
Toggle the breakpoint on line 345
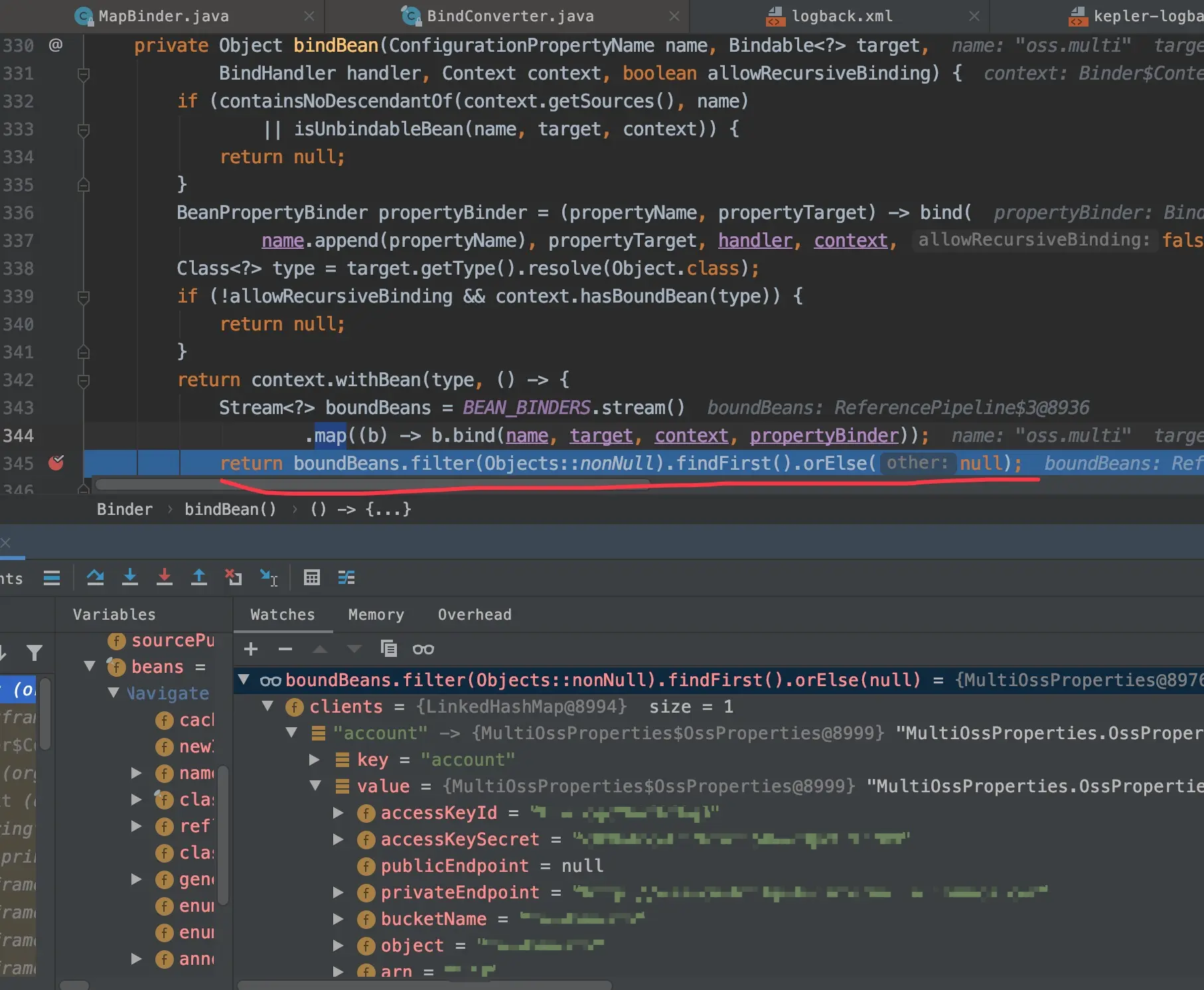(x=56, y=462)
